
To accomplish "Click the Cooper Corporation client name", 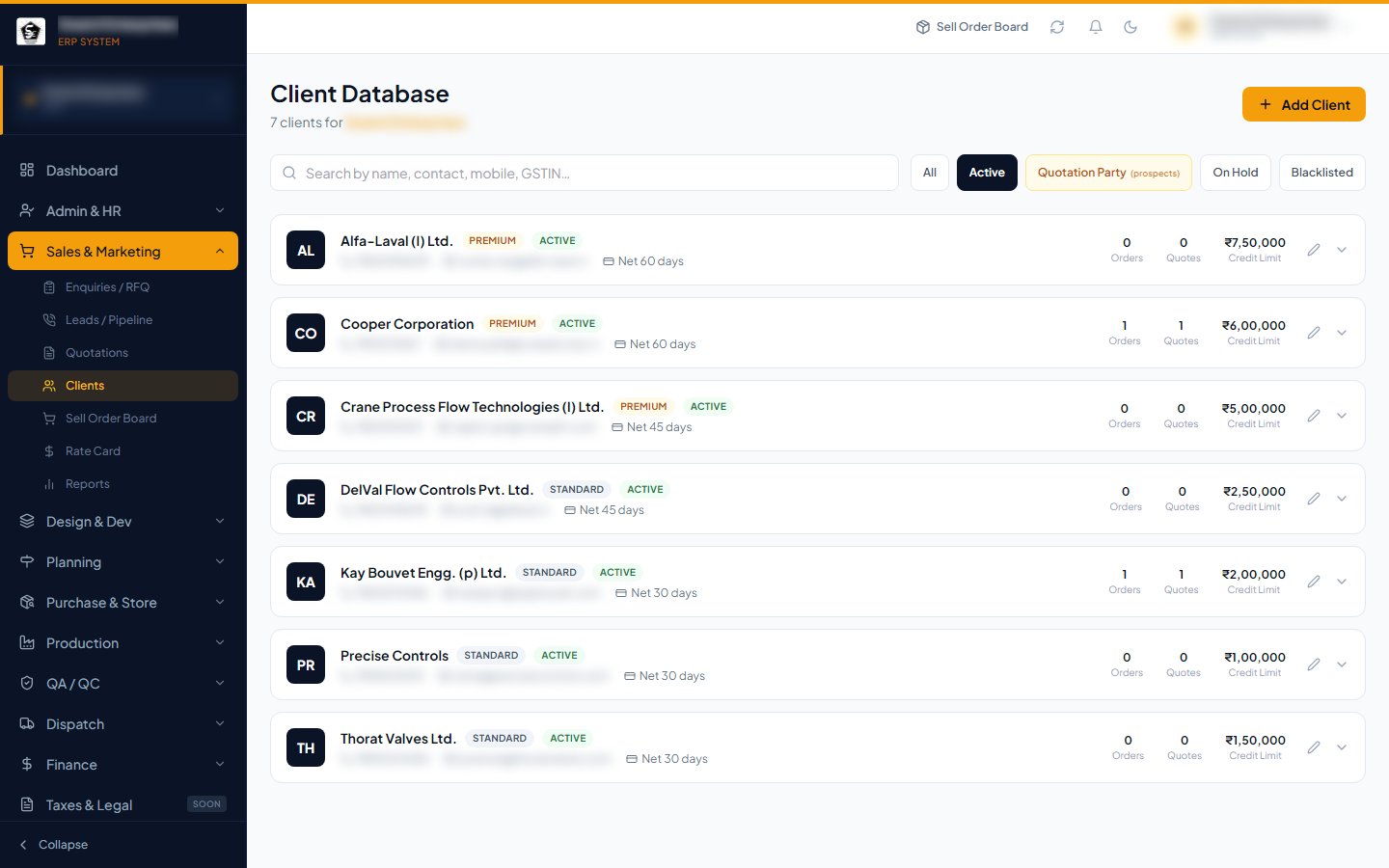I will tap(407, 324).
